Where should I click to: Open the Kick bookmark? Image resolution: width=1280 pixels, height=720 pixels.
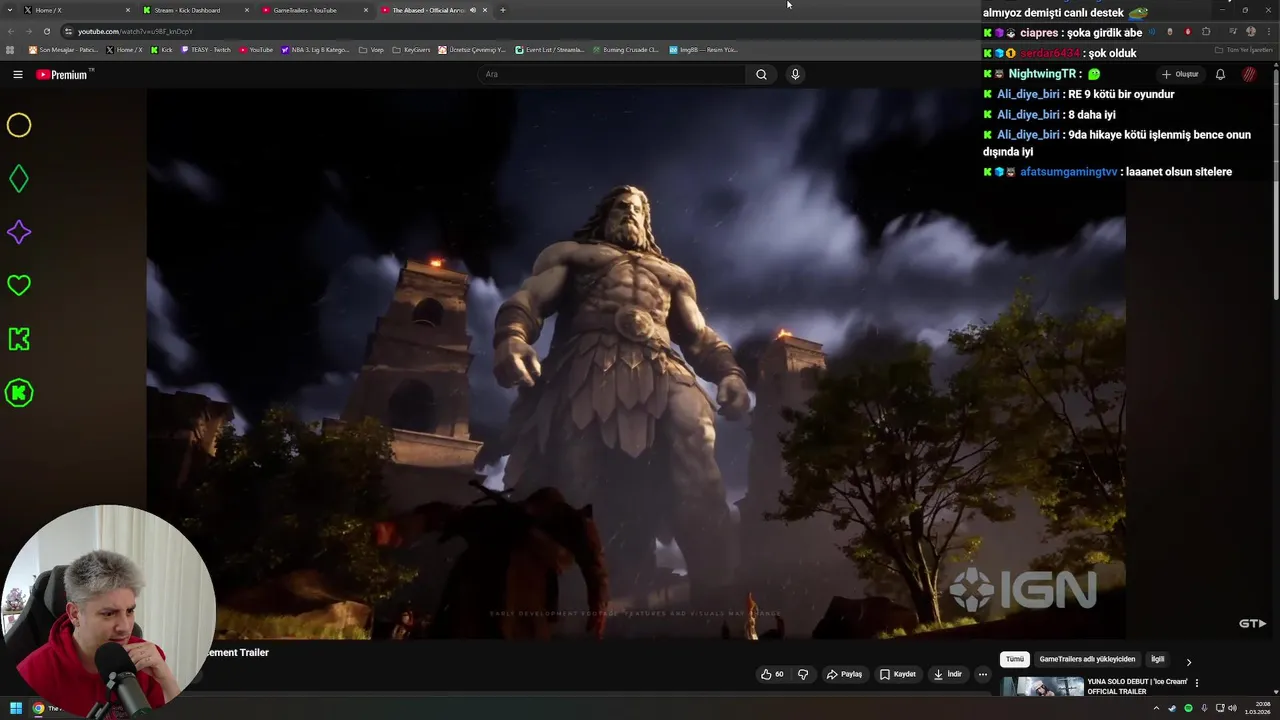161,50
